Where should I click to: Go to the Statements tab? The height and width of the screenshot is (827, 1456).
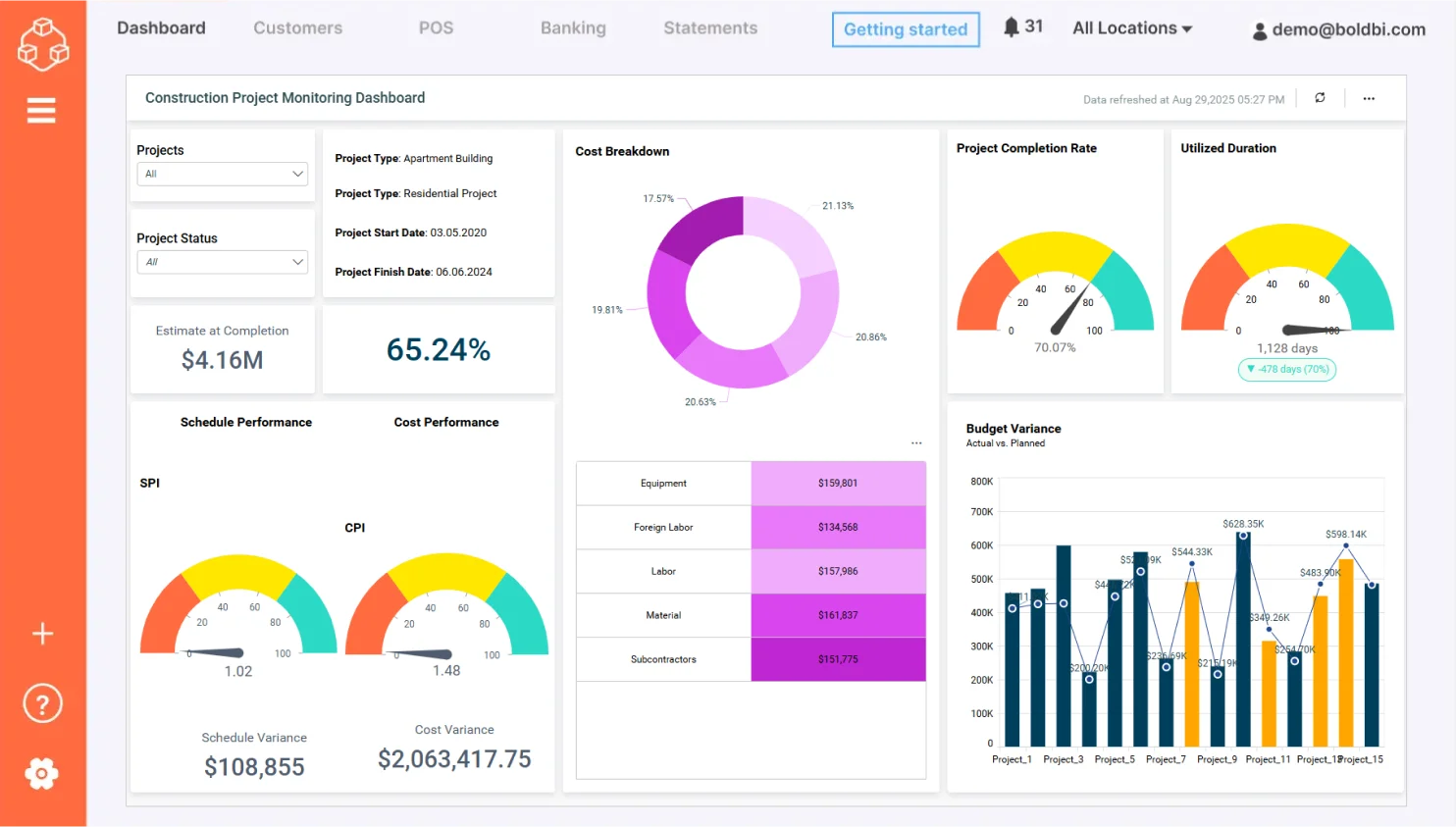tap(710, 28)
